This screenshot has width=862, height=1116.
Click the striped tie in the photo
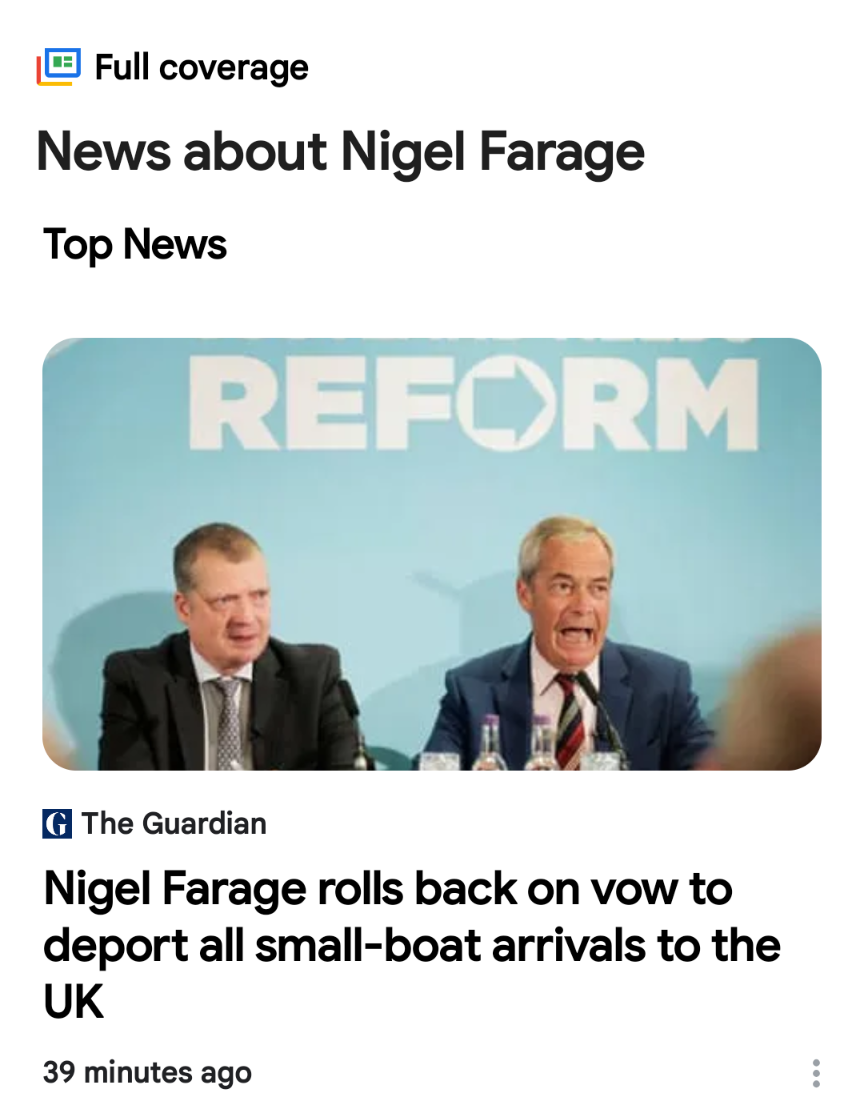click(568, 720)
